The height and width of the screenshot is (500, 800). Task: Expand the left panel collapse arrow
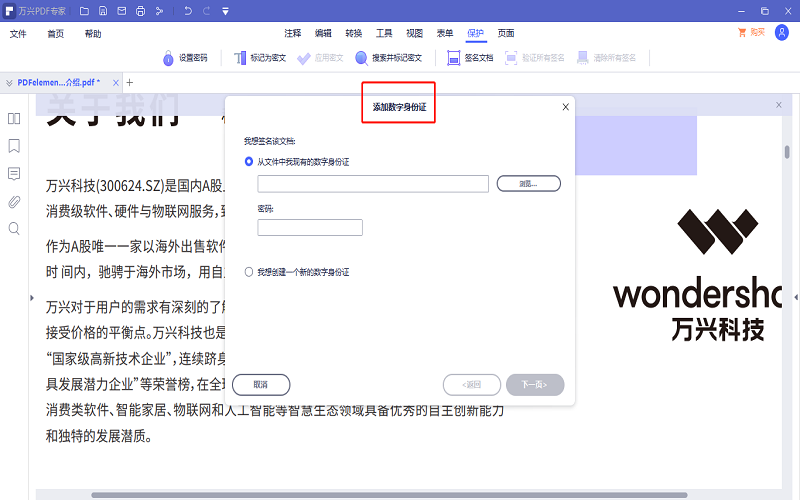click(x=32, y=297)
